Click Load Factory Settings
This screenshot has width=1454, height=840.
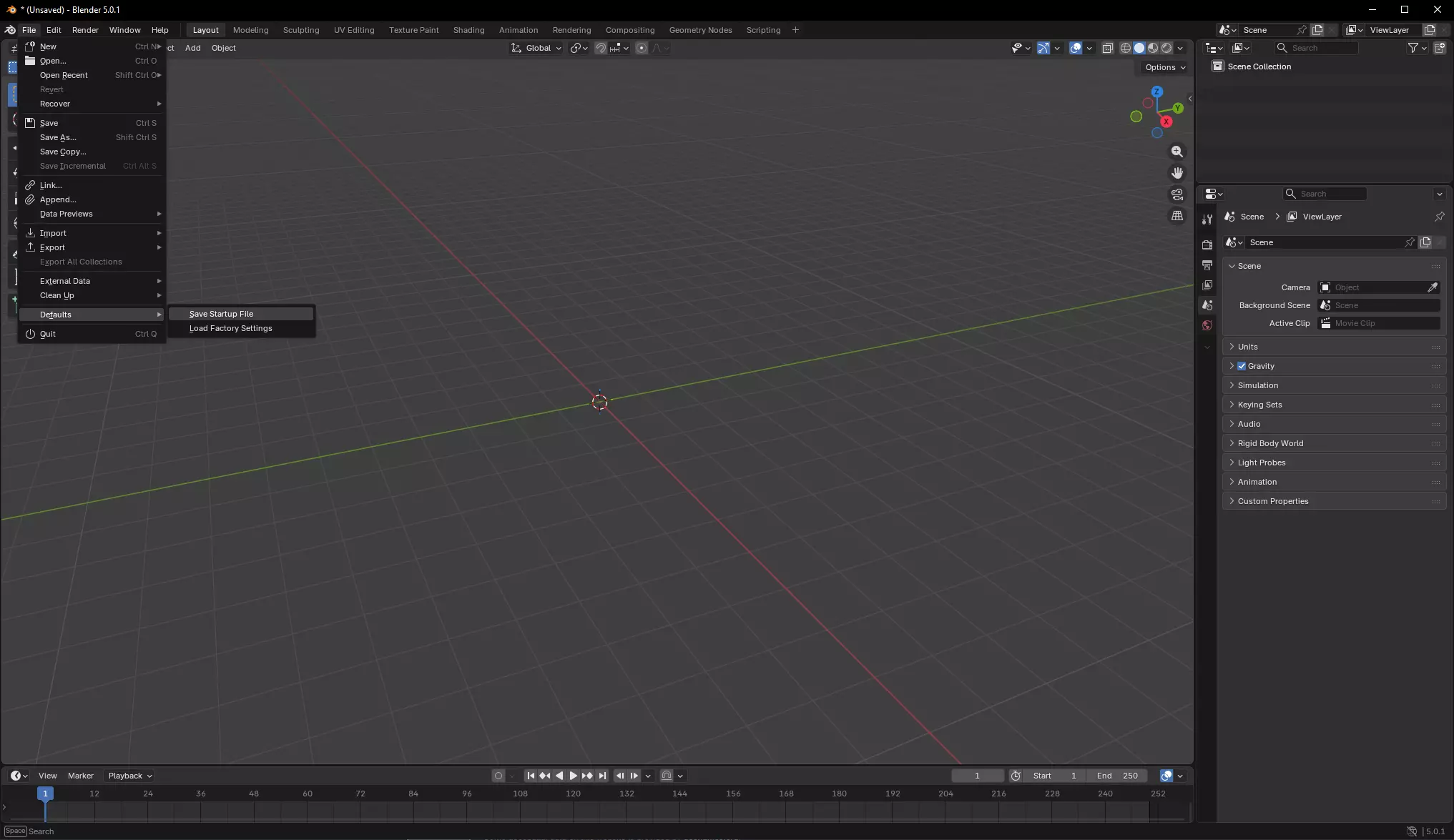pos(230,328)
